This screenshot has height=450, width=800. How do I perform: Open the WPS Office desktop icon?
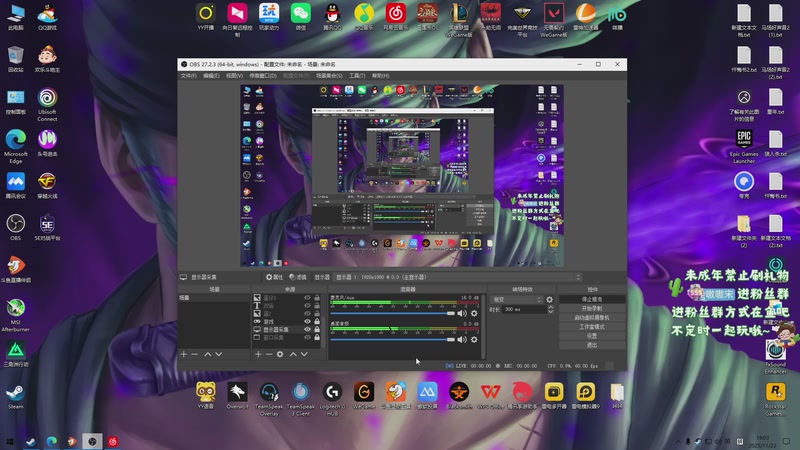(x=490, y=395)
